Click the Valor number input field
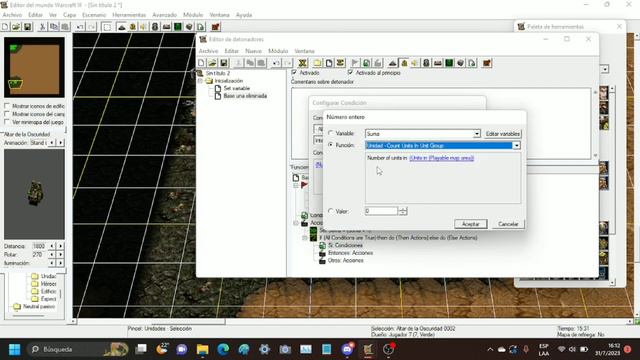 [x=382, y=211]
